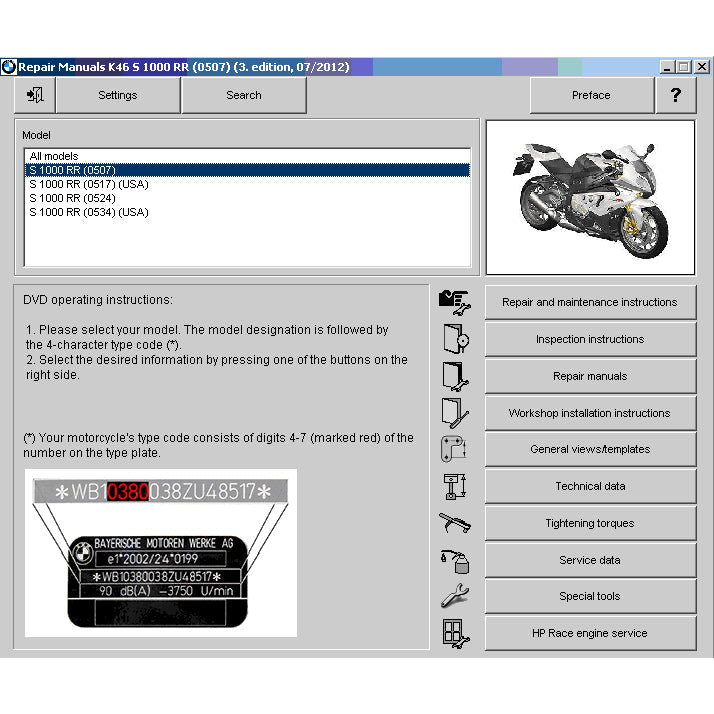
Task: Choose S 1000 RR (0524) from list
Action: [x=72, y=198]
